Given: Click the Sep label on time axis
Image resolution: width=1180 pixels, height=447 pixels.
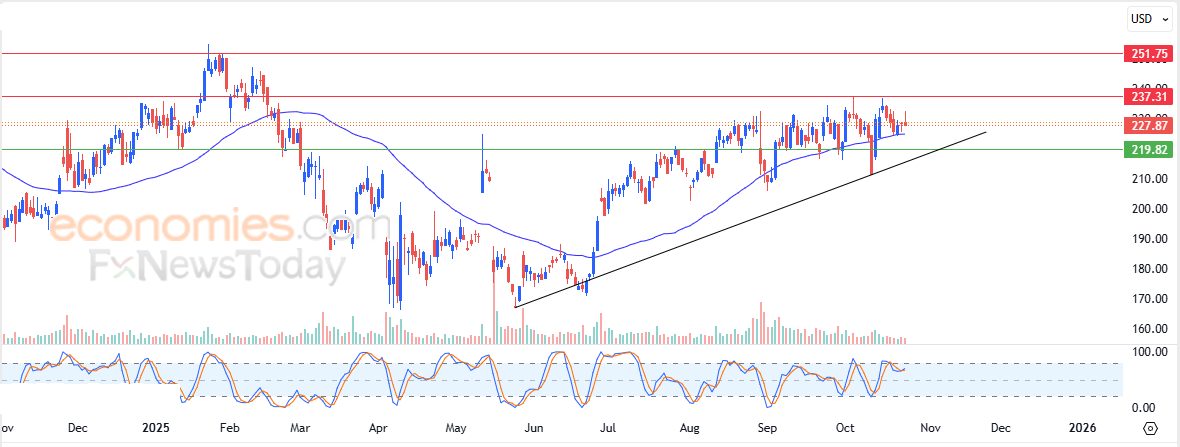Looking at the screenshot, I should coord(767,428).
